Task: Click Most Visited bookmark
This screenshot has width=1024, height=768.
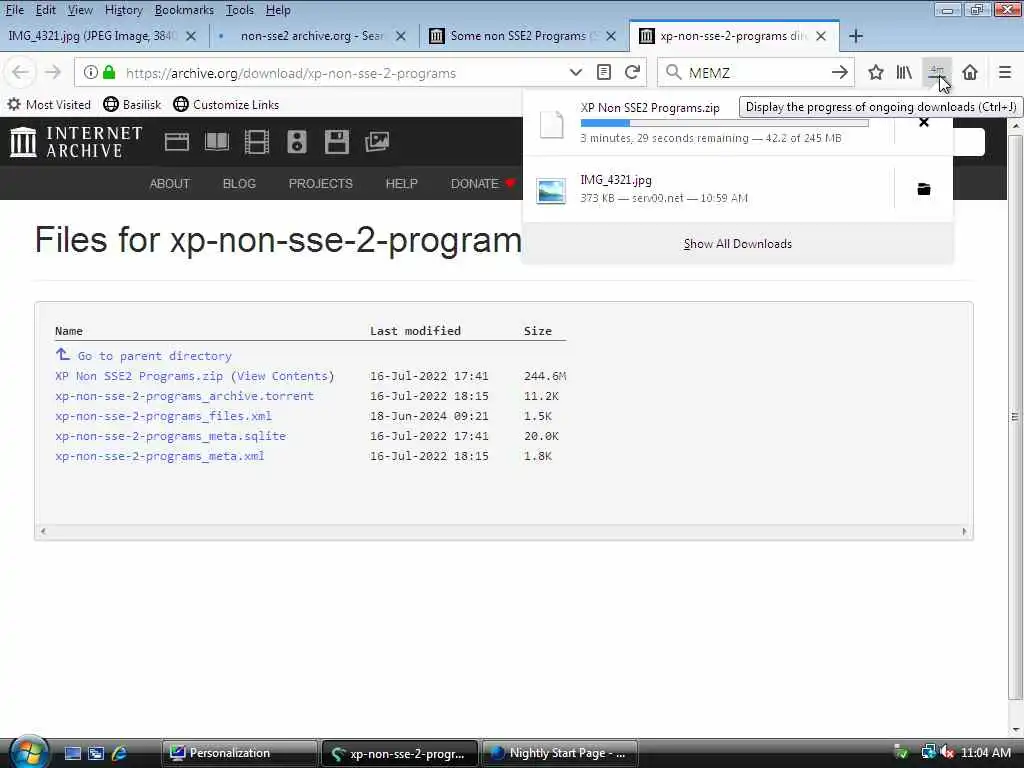Action: [x=50, y=104]
